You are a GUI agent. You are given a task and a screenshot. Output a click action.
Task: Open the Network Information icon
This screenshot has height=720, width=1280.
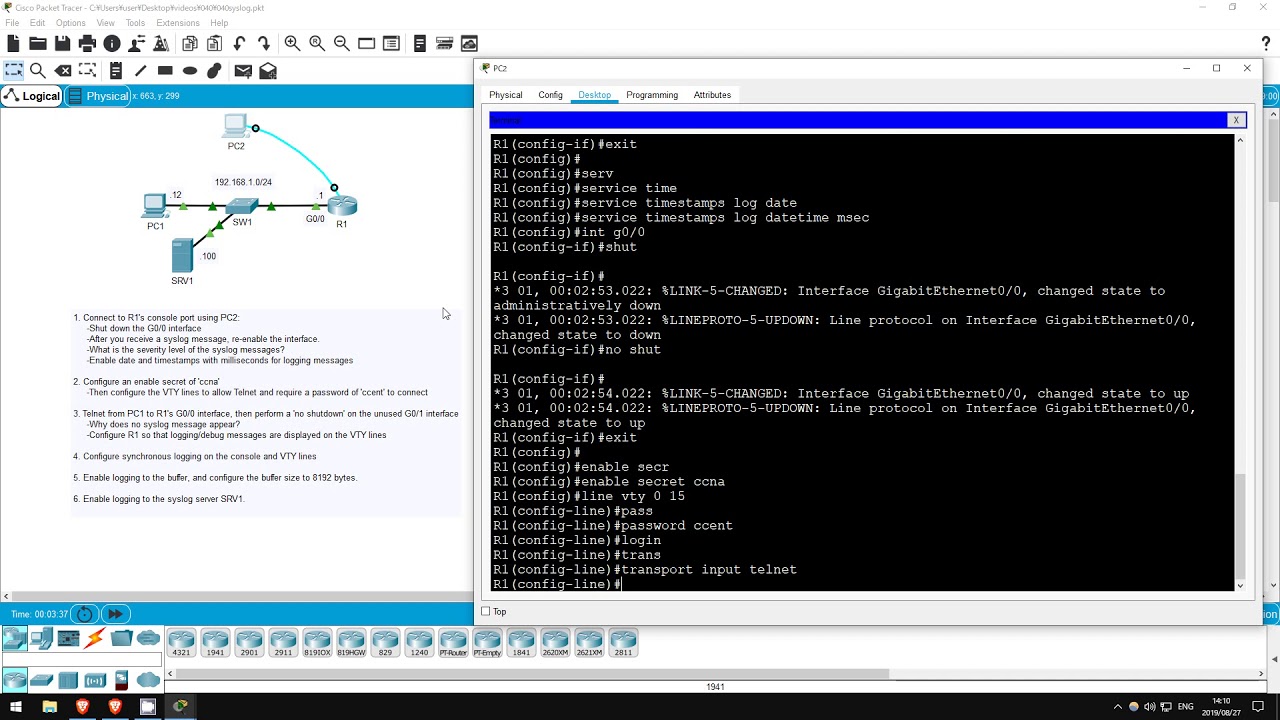(112, 43)
